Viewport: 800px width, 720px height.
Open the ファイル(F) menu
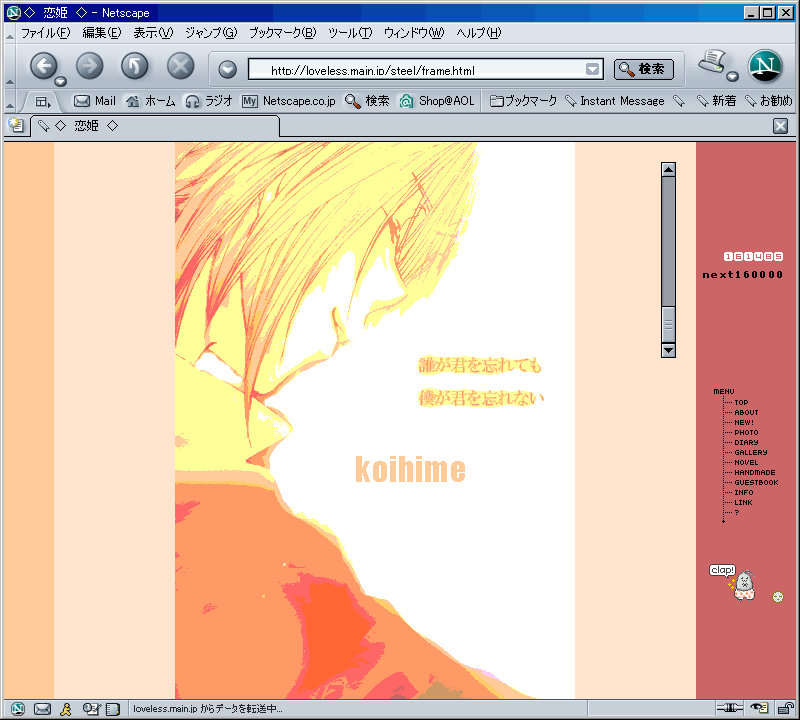(x=45, y=33)
